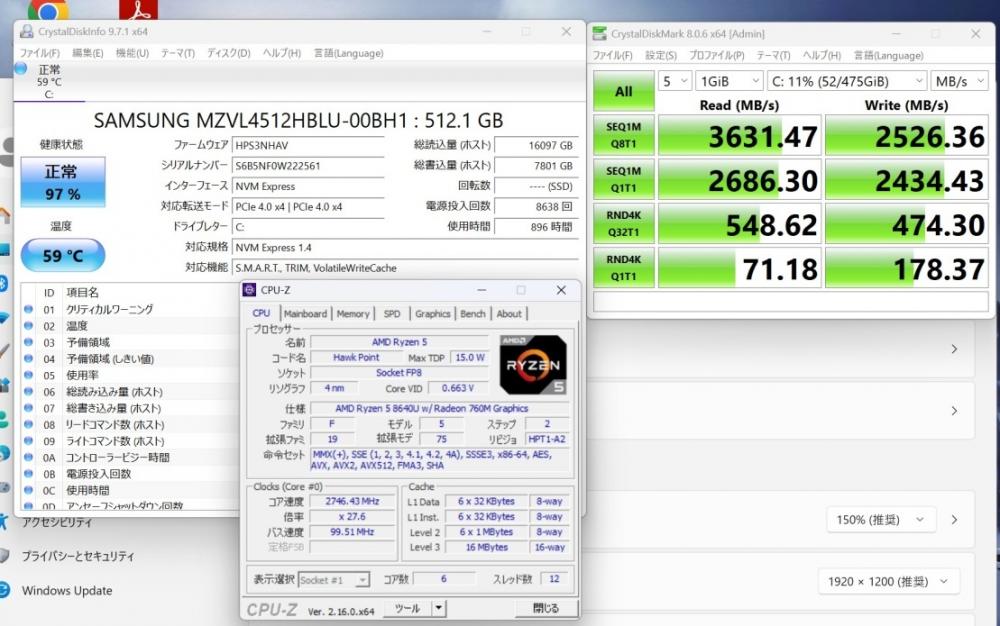Open ファイル(F) menu in CrystalDiskInfo
This screenshot has height=626, width=1000.
click(x=40, y=53)
